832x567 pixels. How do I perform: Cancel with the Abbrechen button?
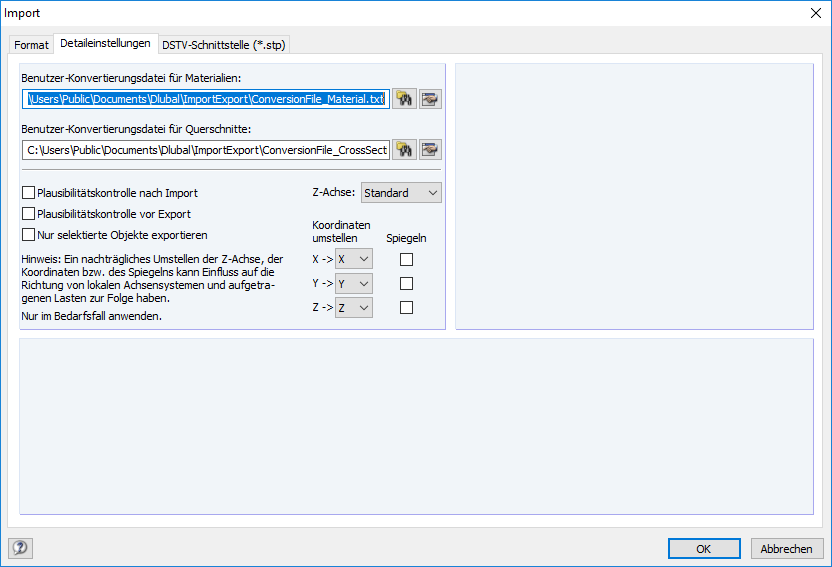click(787, 549)
